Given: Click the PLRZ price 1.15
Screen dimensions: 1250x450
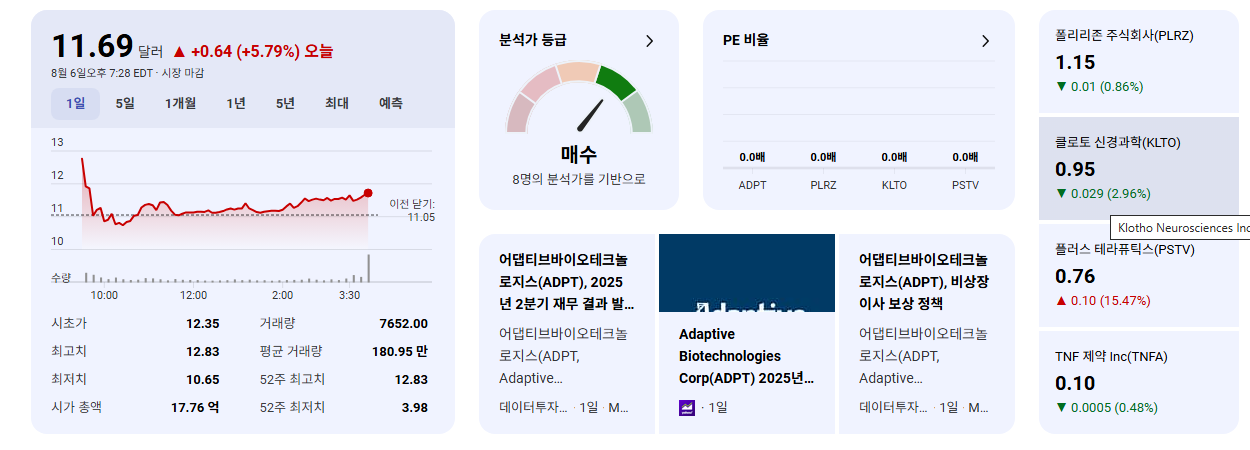Looking at the screenshot, I should (1075, 62).
